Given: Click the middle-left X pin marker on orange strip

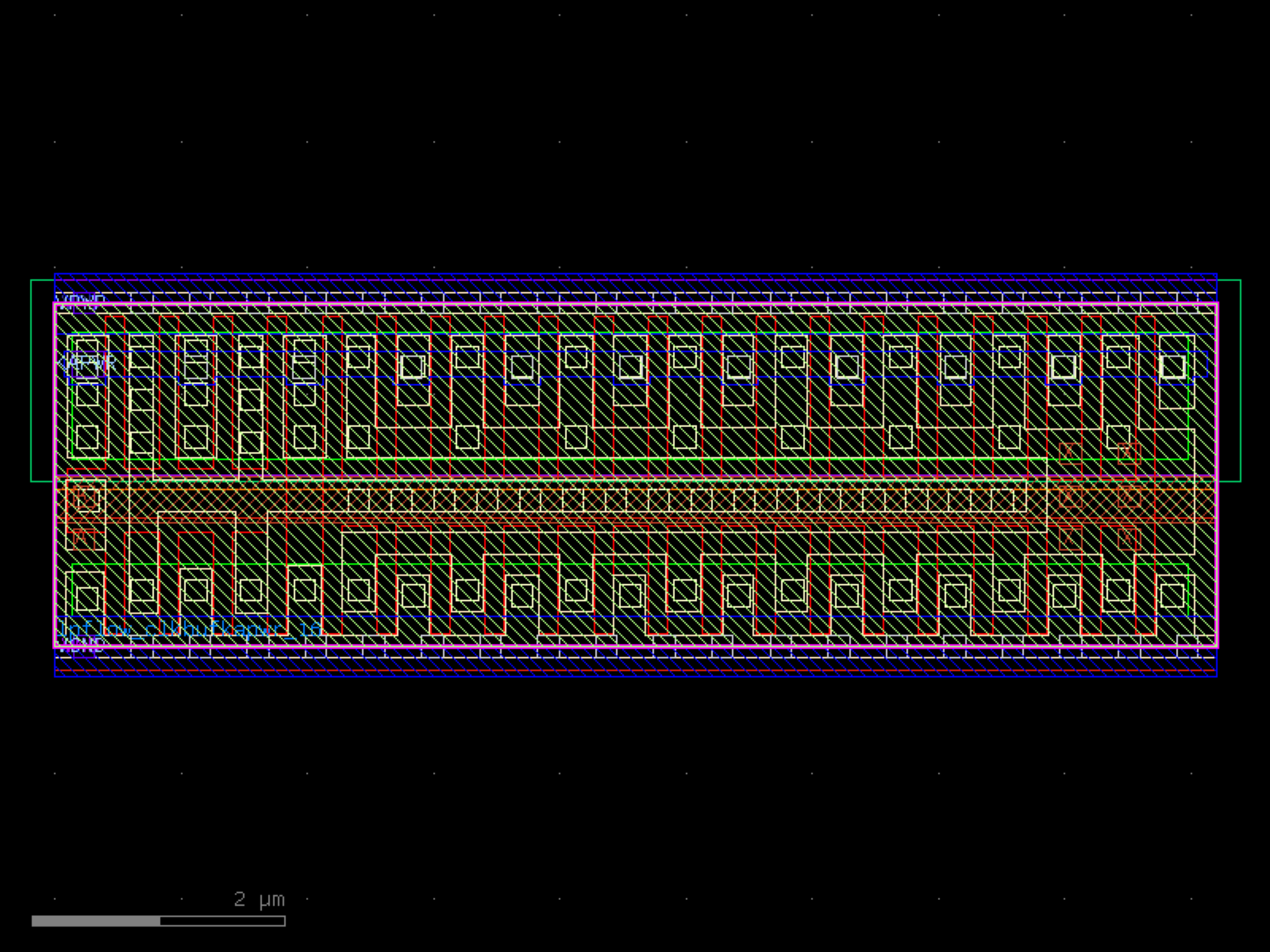Looking at the screenshot, I should tap(1070, 496).
